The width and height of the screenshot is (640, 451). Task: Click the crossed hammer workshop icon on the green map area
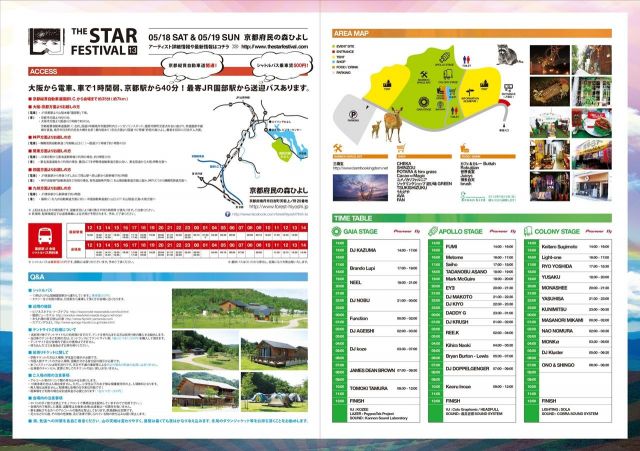click(424, 75)
